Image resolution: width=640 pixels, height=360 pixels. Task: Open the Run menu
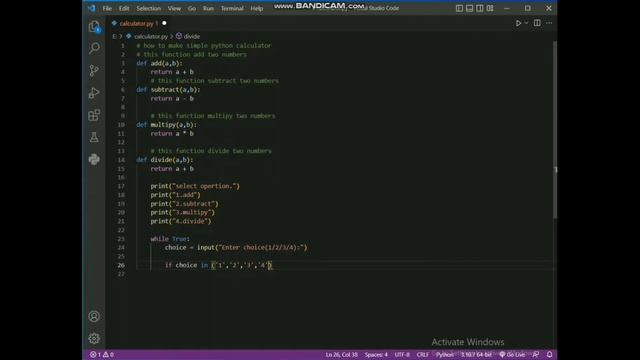208,8
